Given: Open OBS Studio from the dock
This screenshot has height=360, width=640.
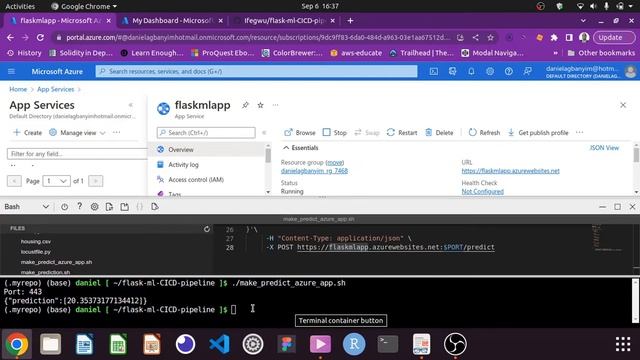Looking at the screenshot, I should click(455, 344).
